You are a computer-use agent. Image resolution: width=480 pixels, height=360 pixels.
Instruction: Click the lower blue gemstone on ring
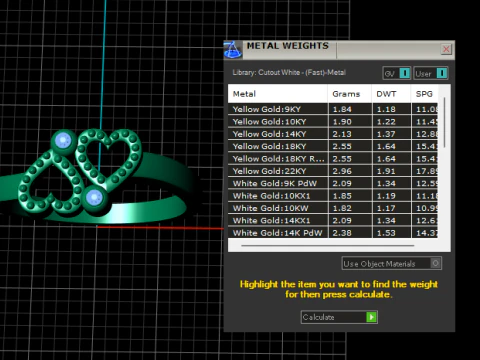tap(94, 198)
